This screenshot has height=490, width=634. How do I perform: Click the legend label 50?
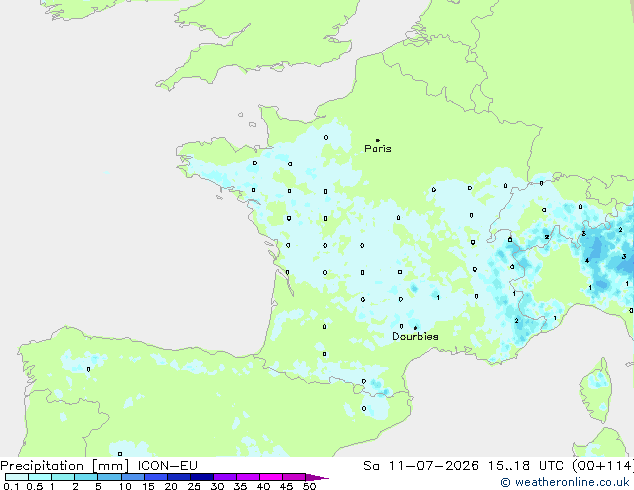(309, 486)
